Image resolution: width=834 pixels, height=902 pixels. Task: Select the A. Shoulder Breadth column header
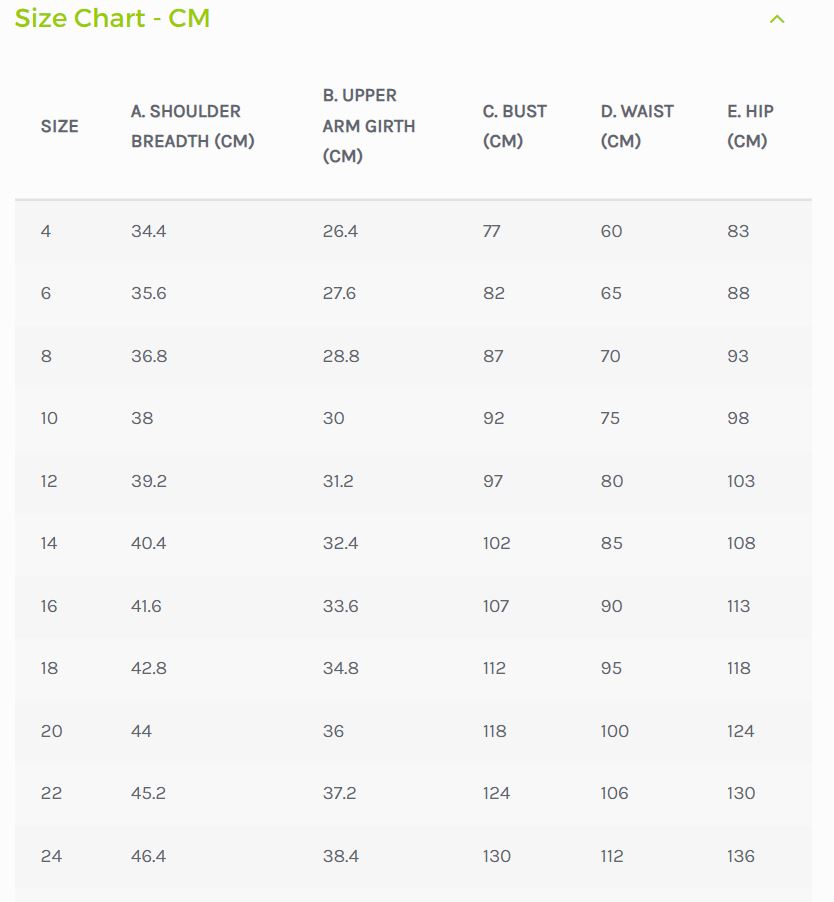[193, 126]
